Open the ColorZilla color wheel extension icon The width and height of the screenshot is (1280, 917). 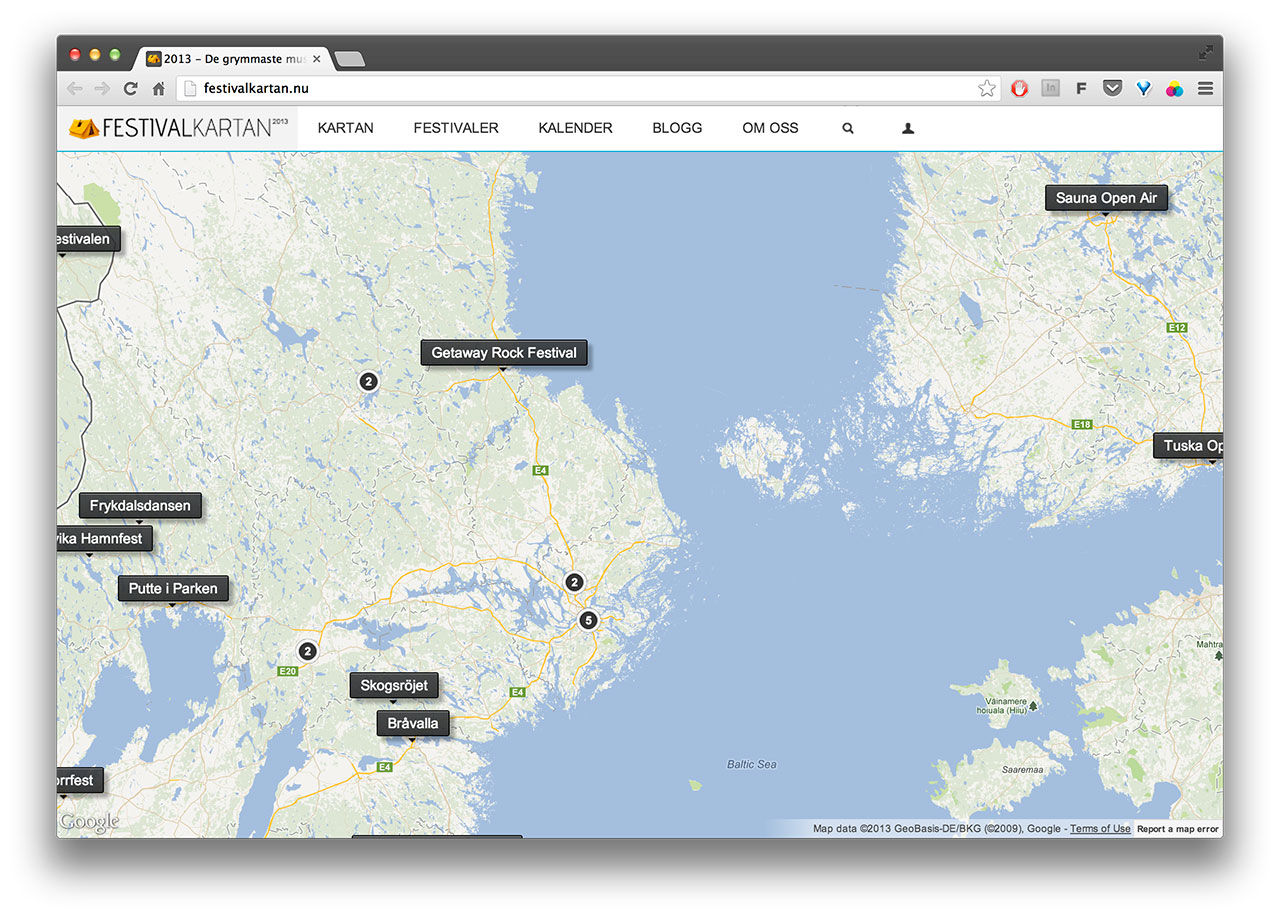[x=1174, y=88]
